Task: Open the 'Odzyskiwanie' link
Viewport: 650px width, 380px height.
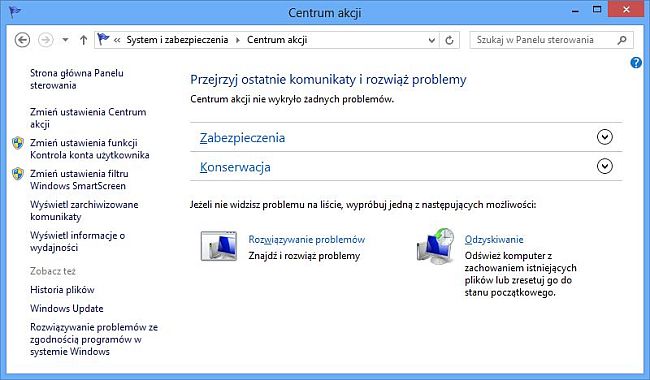Action: [494, 240]
